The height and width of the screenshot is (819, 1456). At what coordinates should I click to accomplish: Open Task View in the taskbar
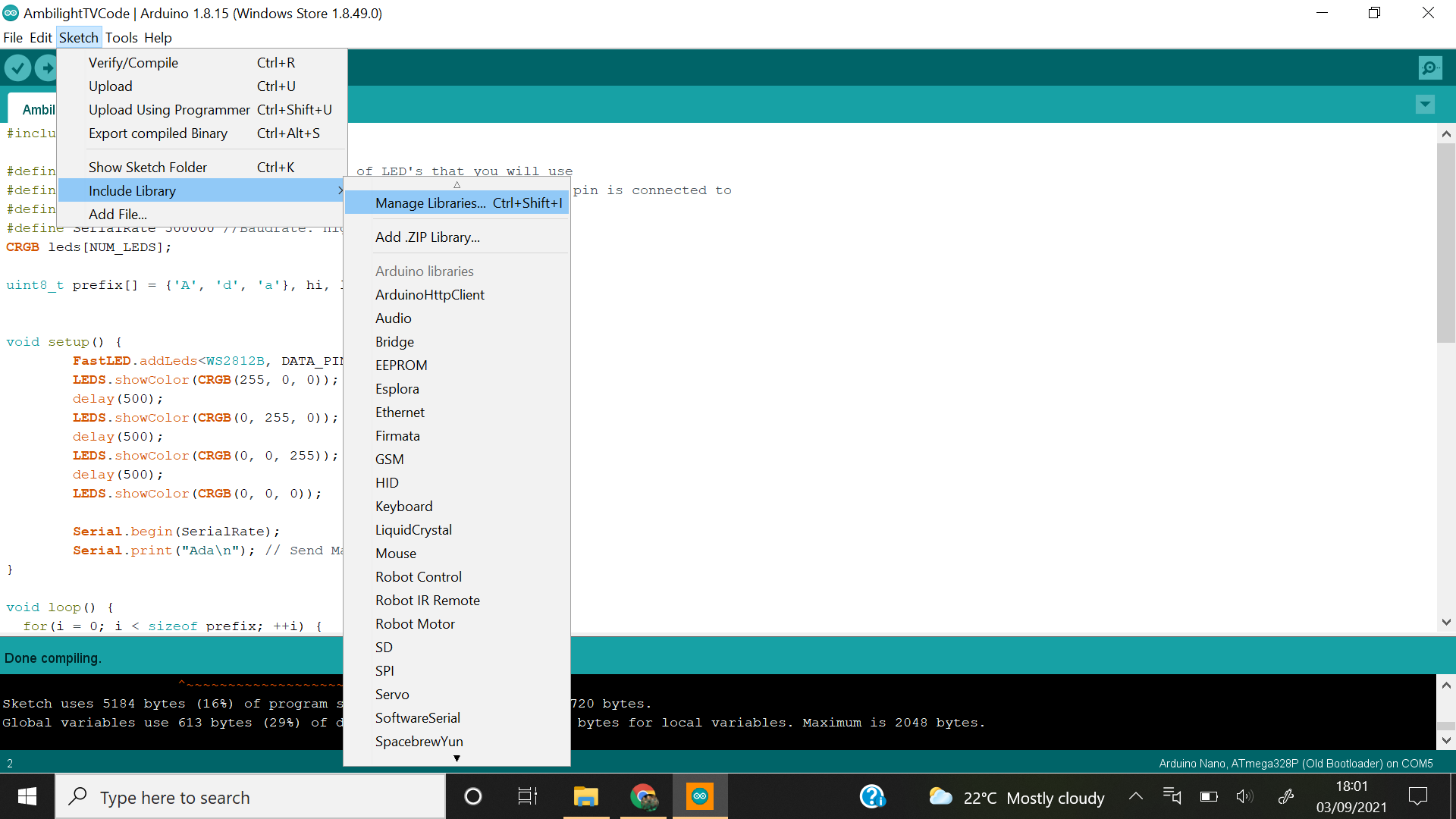coord(527,796)
